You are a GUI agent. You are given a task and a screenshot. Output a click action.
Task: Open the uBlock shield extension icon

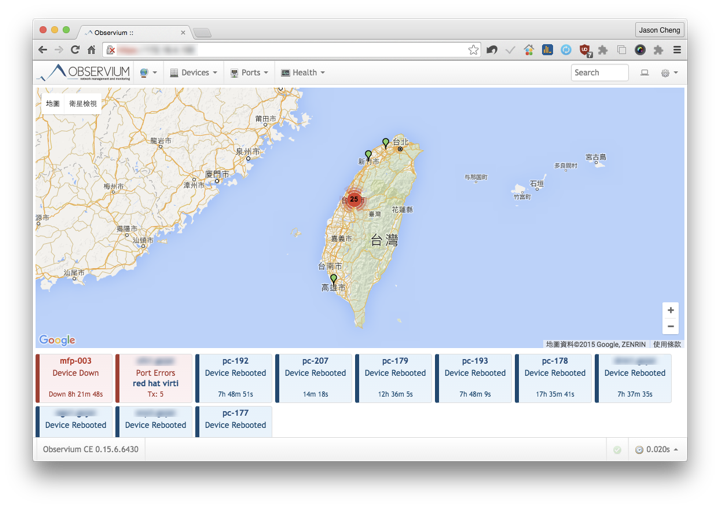585,50
